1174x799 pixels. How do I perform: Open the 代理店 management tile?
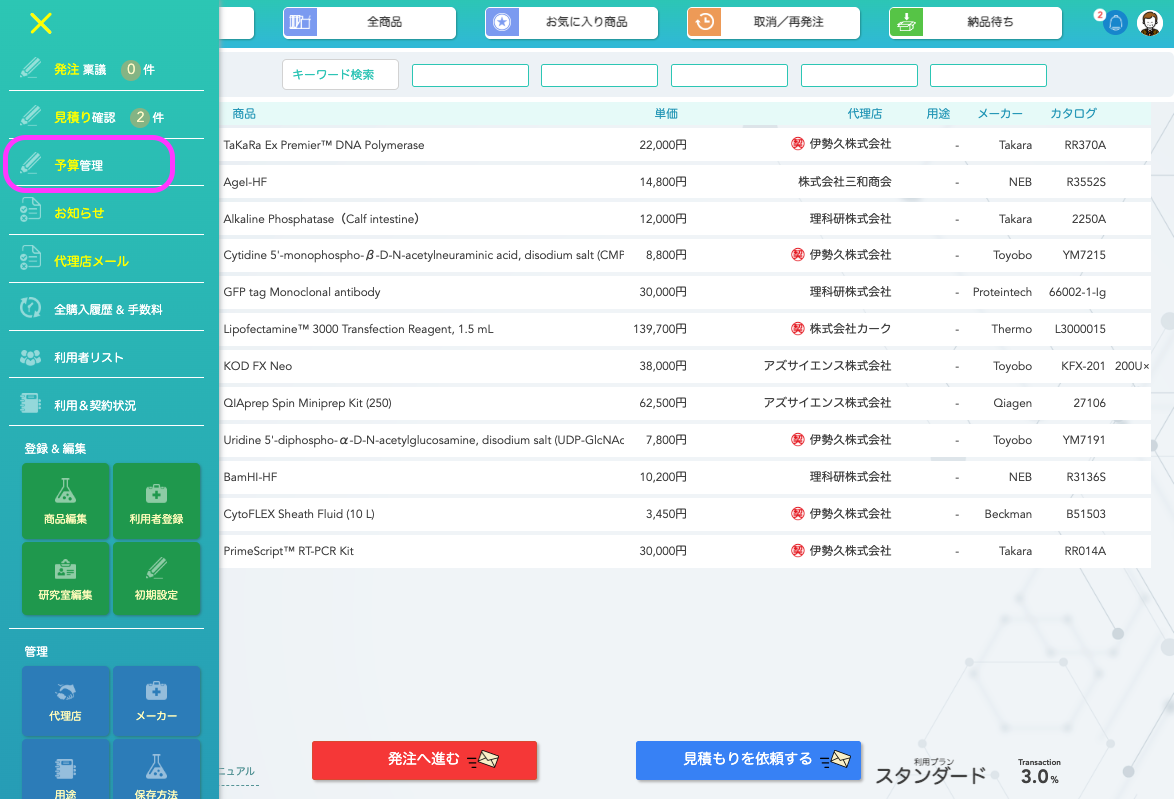pyautogui.click(x=65, y=700)
